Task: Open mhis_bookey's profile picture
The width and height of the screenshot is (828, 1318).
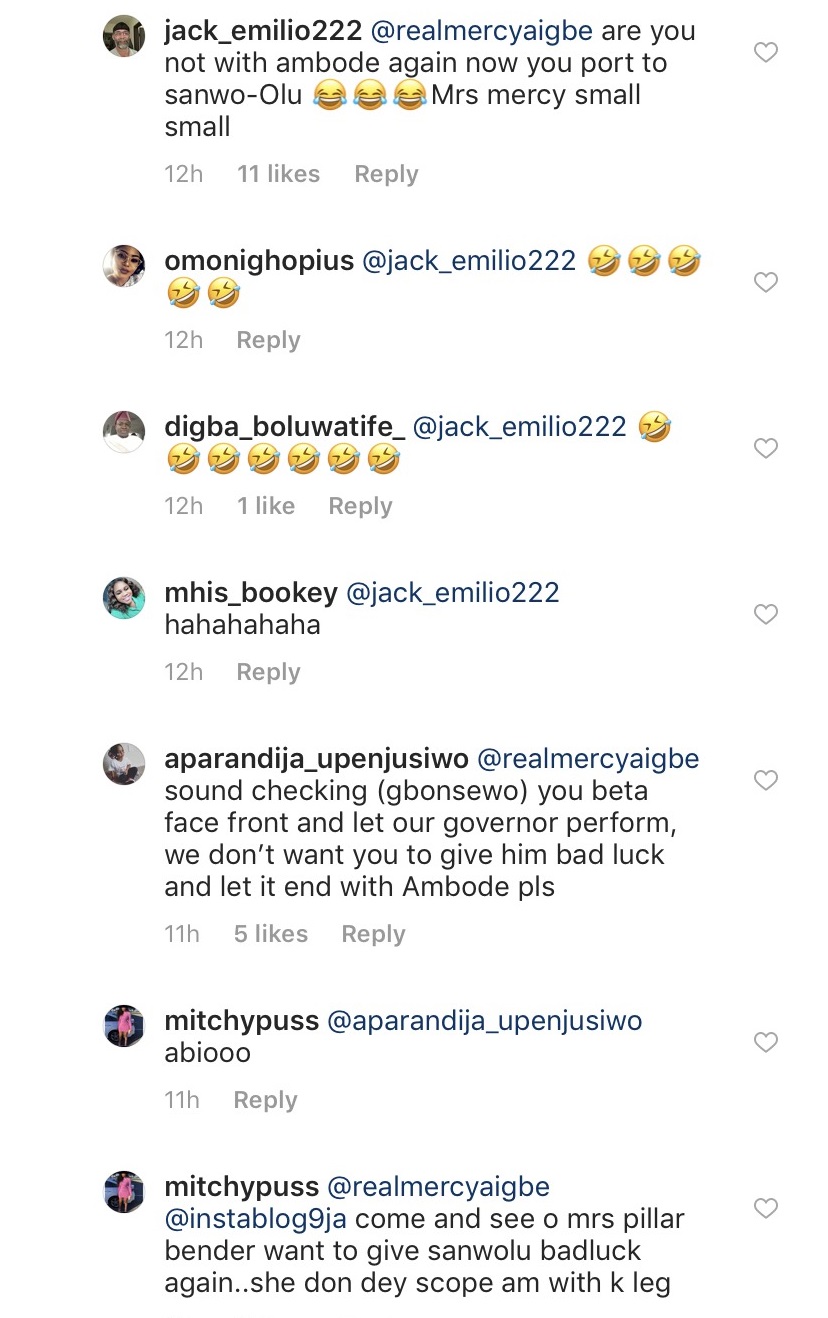Action: (x=125, y=598)
